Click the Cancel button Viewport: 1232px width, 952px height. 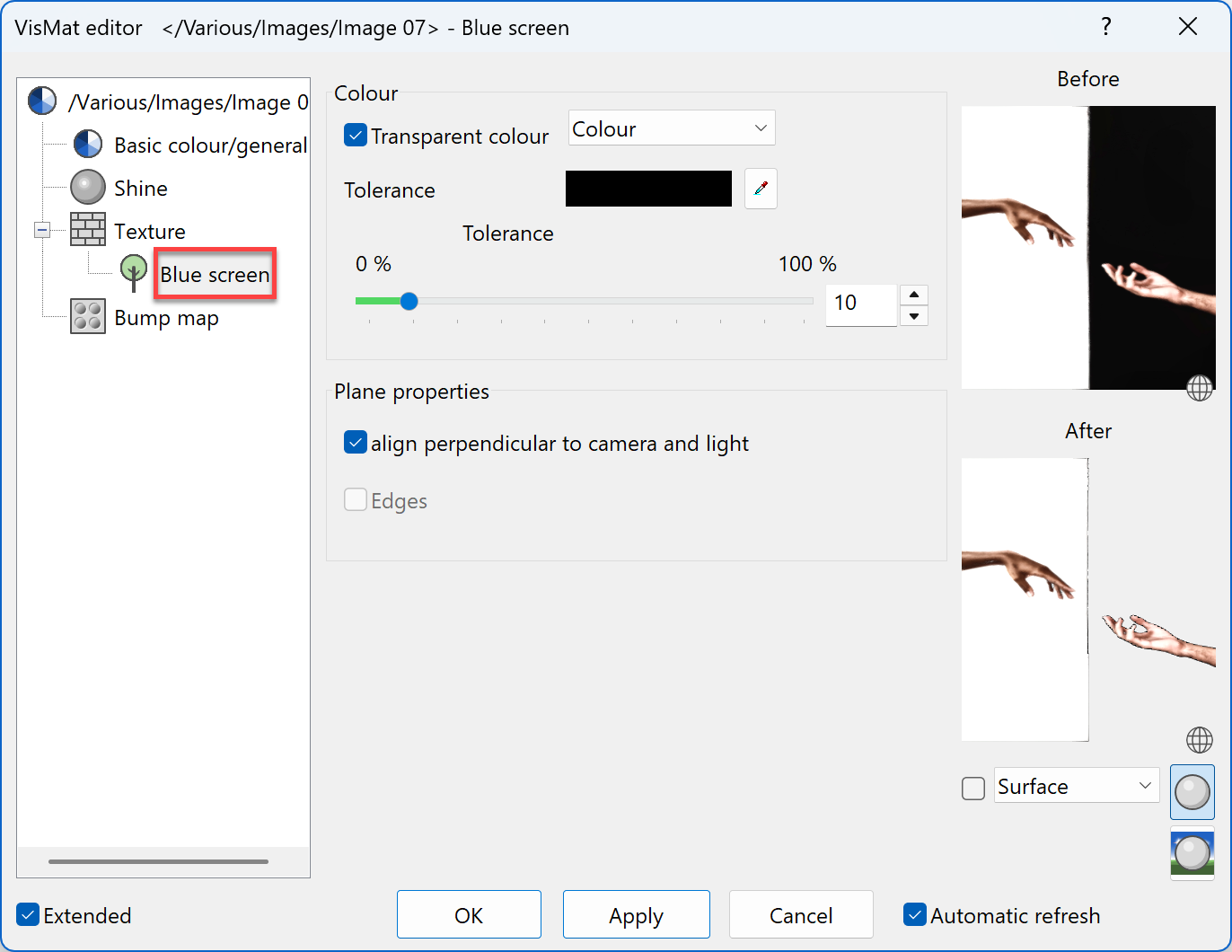[801, 915]
